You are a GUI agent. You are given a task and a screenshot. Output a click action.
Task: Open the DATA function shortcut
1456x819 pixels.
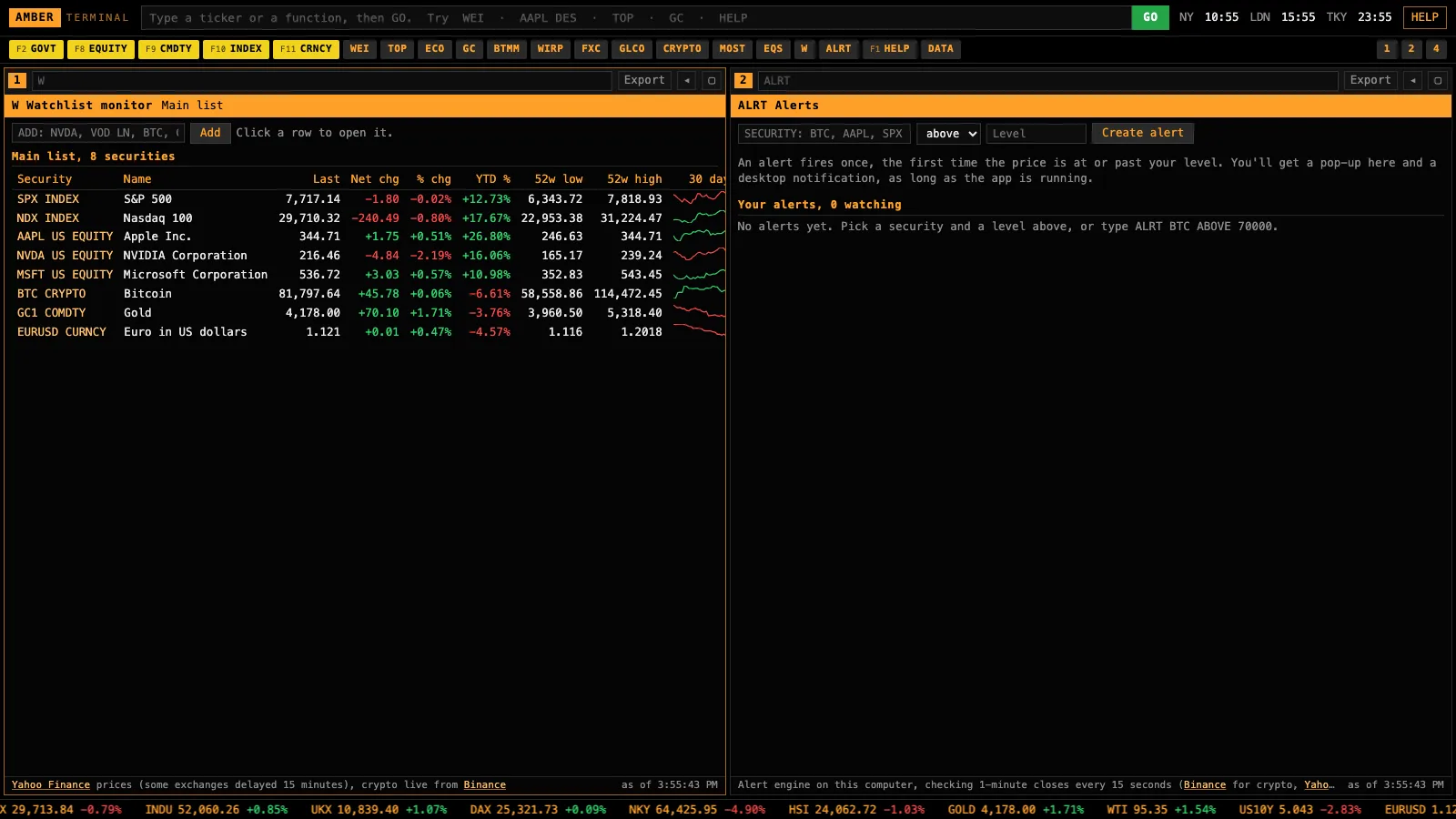[941, 49]
